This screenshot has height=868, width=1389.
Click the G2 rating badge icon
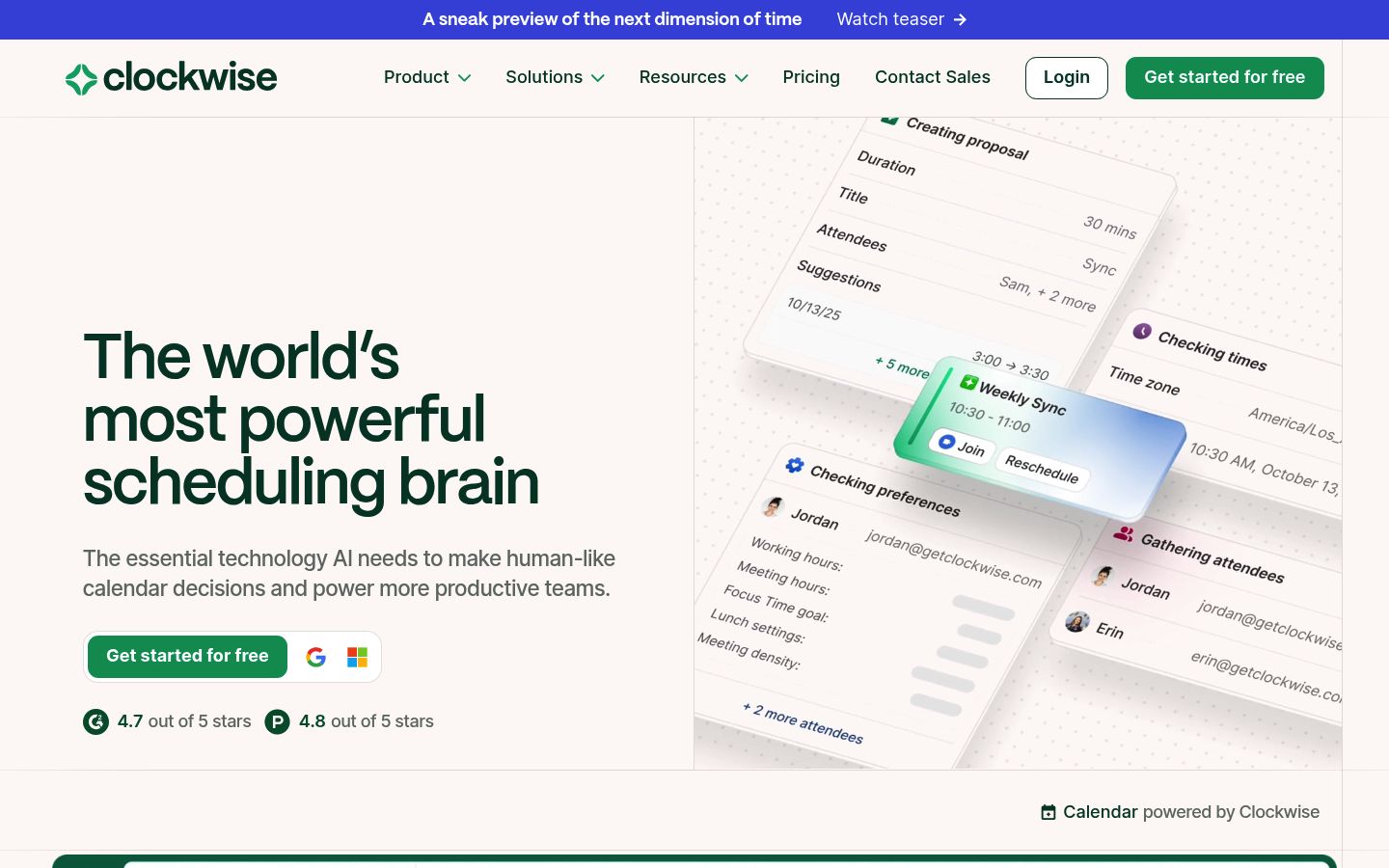95,721
